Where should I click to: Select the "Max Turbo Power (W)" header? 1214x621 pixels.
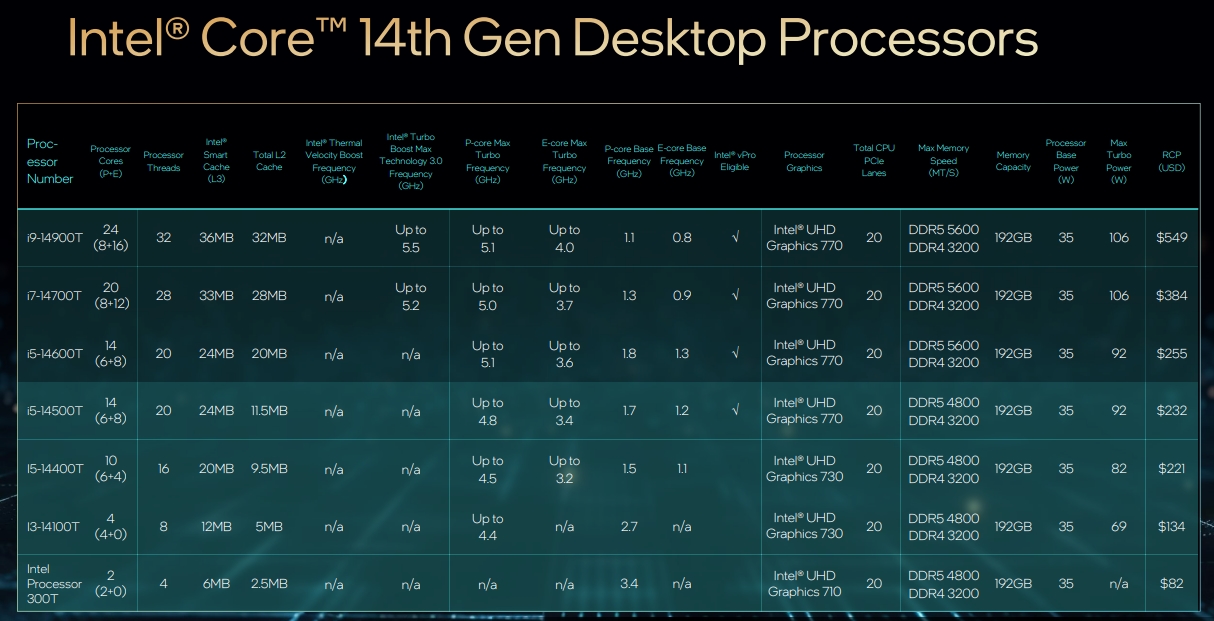(x=1119, y=161)
